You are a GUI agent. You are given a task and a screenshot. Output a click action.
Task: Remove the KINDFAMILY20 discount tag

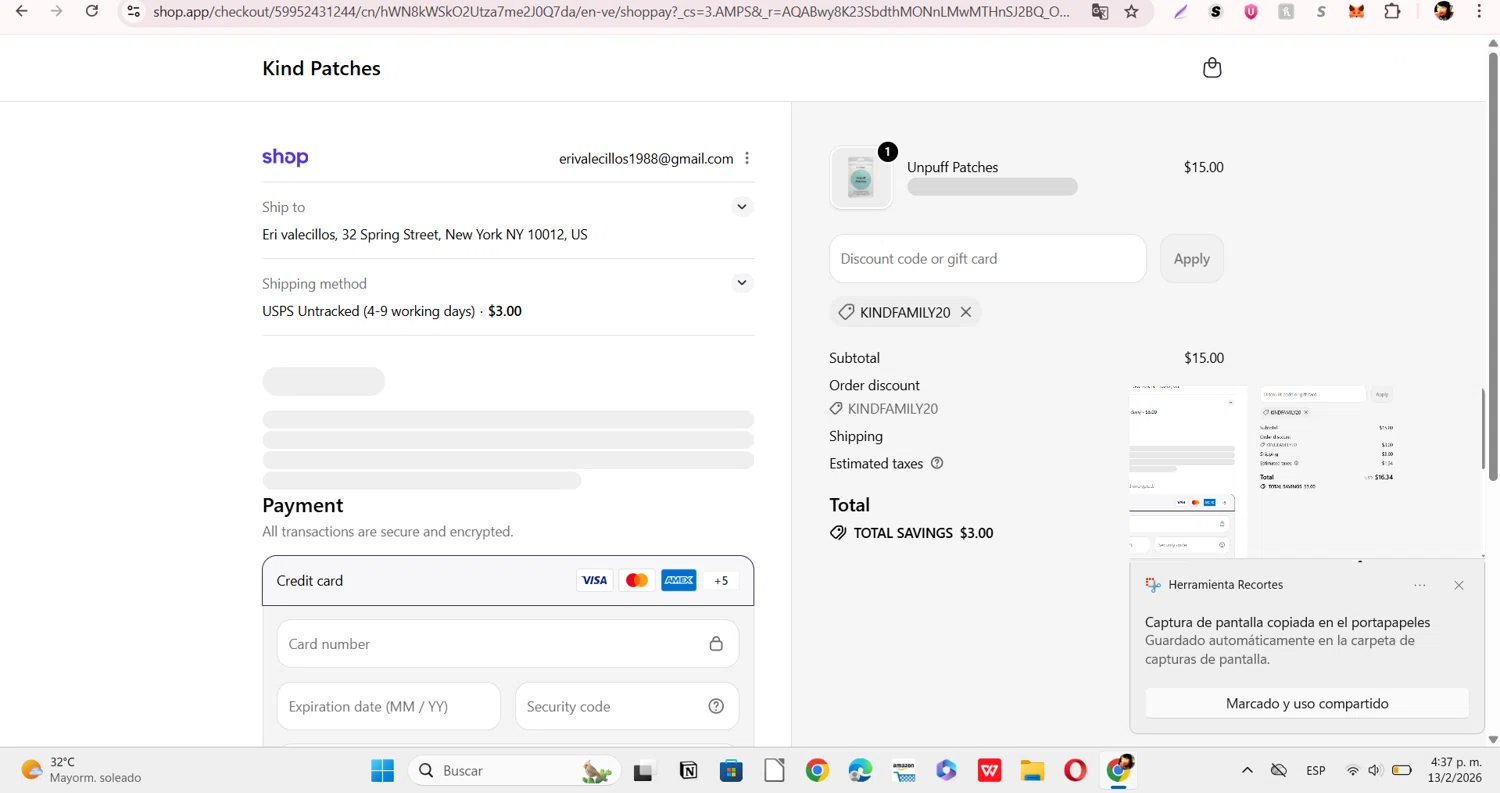[966, 312]
